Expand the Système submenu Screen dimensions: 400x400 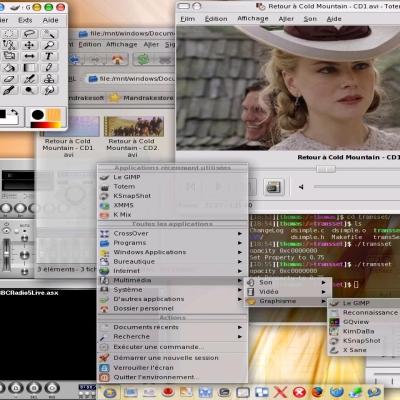point(172,290)
